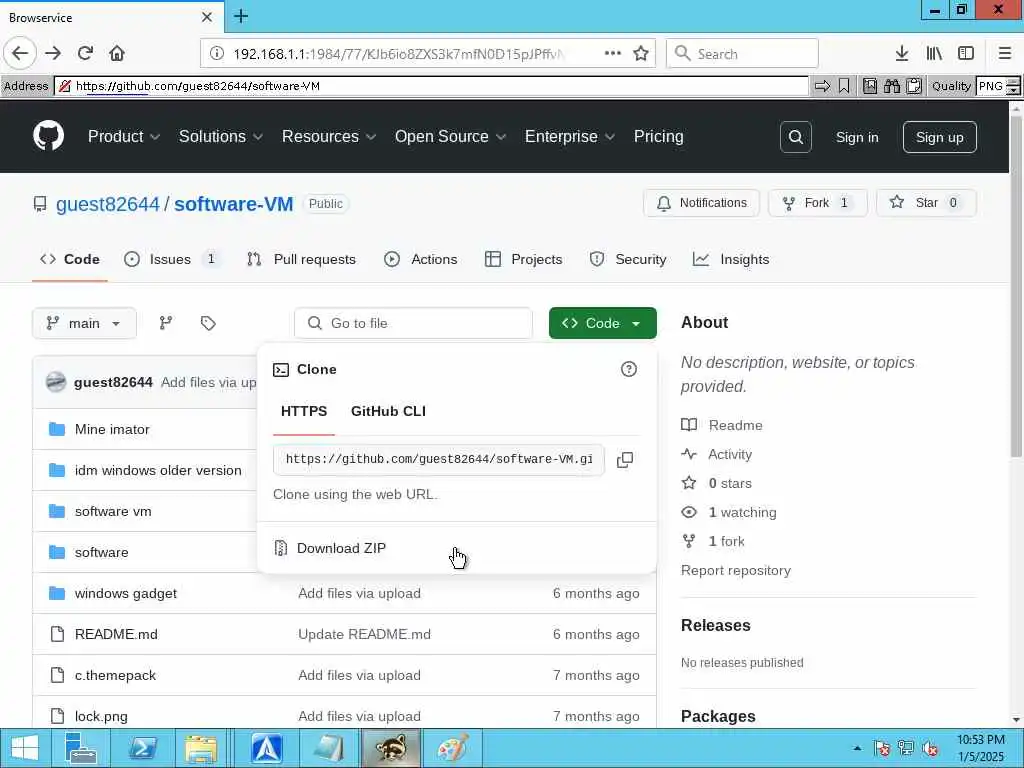Click the browser home icon
This screenshot has height=768, width=1024.
[117, 53]
